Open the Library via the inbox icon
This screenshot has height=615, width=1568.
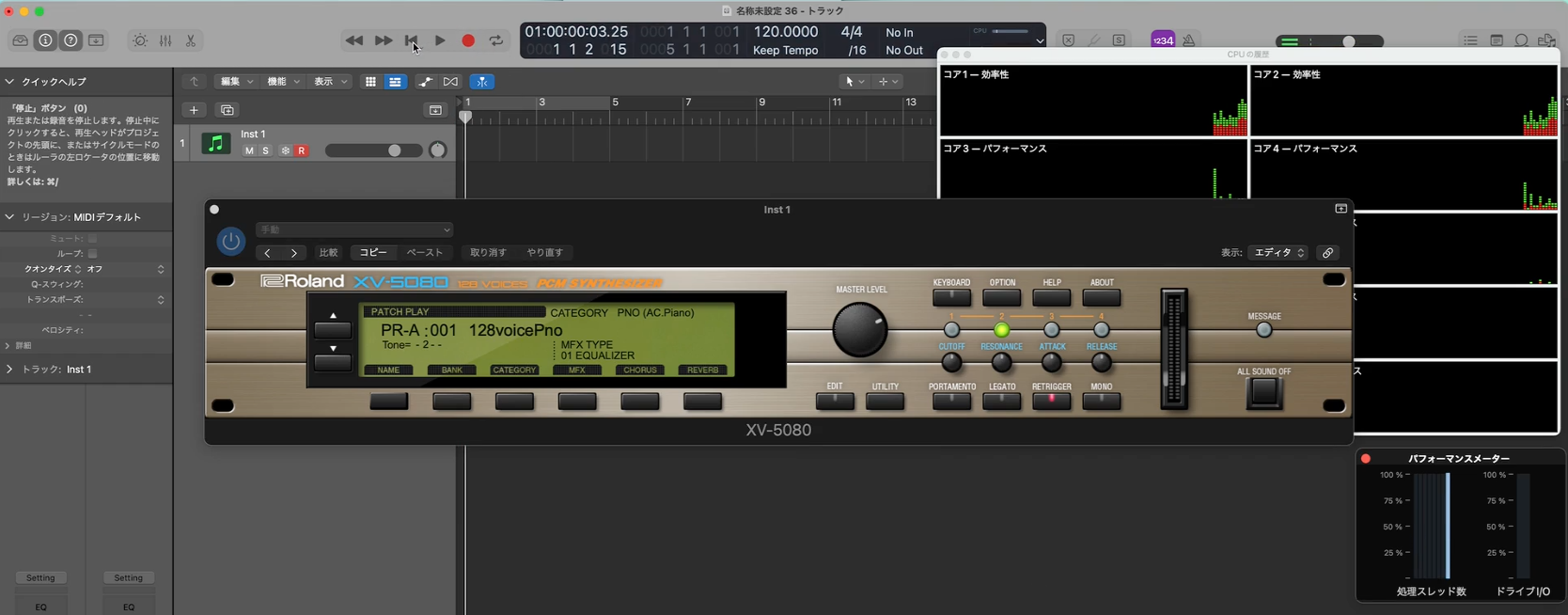pos(20,40)
